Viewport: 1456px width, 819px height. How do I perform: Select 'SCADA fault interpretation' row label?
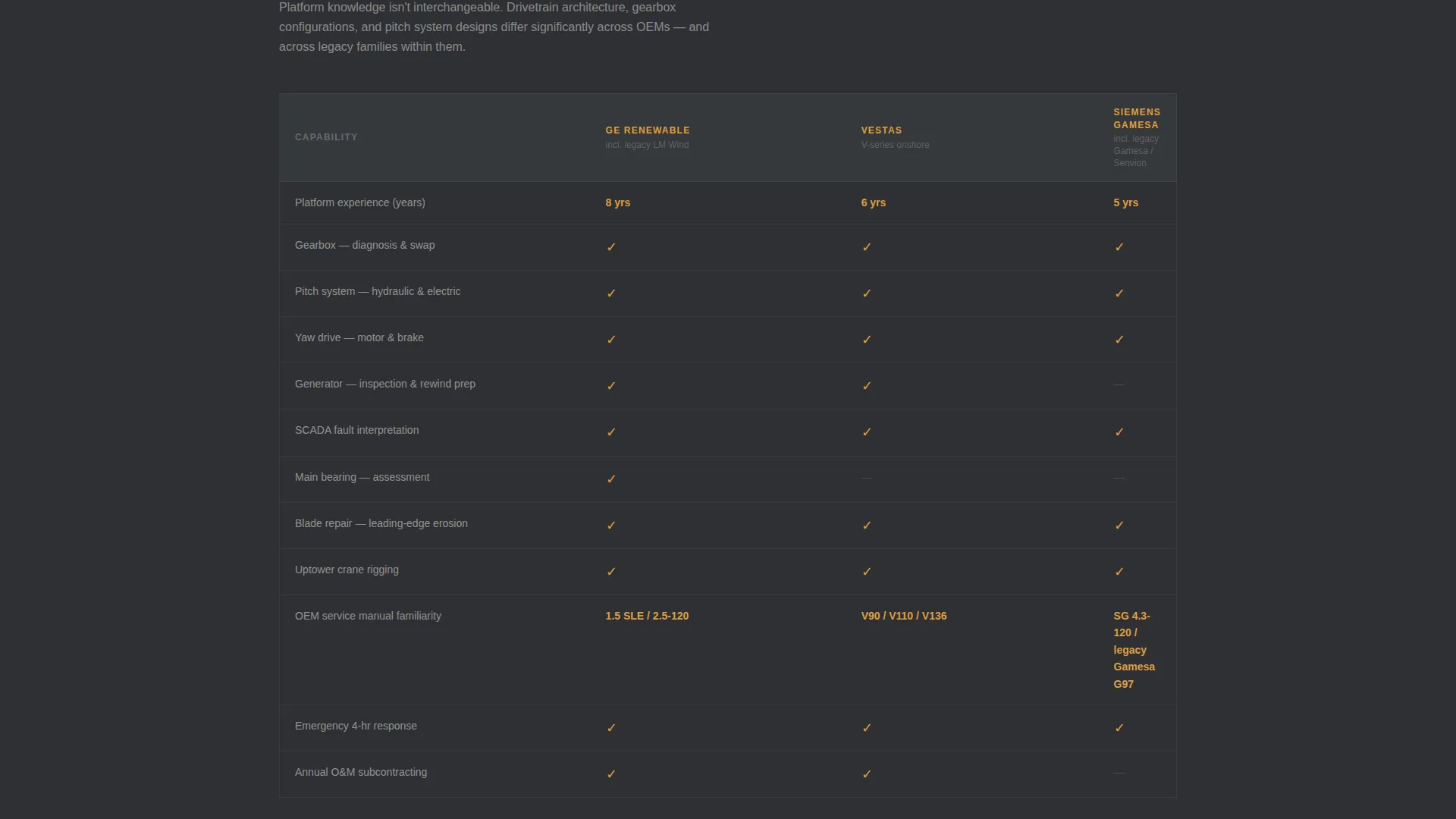tap(357, 430)
